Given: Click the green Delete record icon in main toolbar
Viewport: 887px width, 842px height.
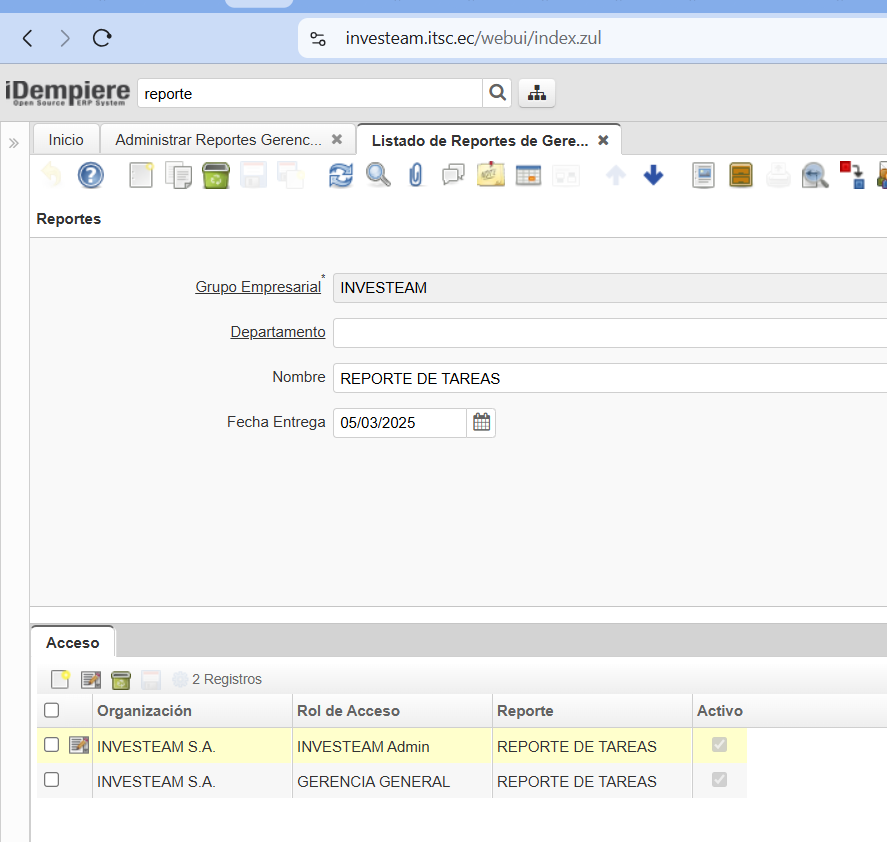Looking at the screenshot, I should click(x=216, y=176).
